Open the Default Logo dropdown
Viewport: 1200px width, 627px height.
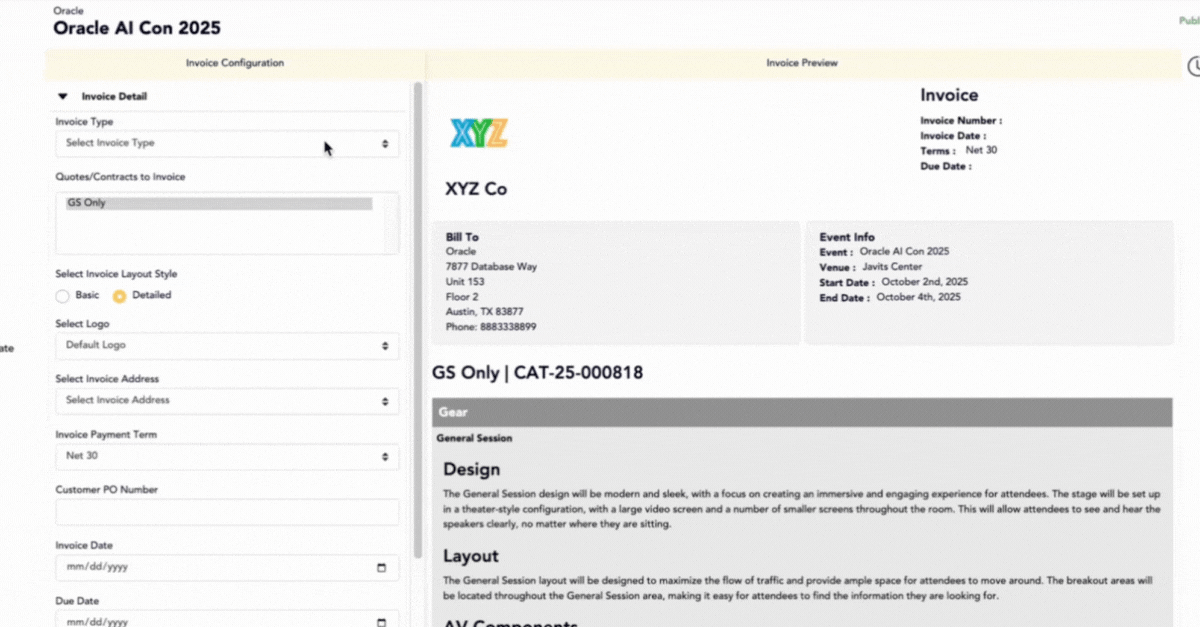click(x=227, y=346)
